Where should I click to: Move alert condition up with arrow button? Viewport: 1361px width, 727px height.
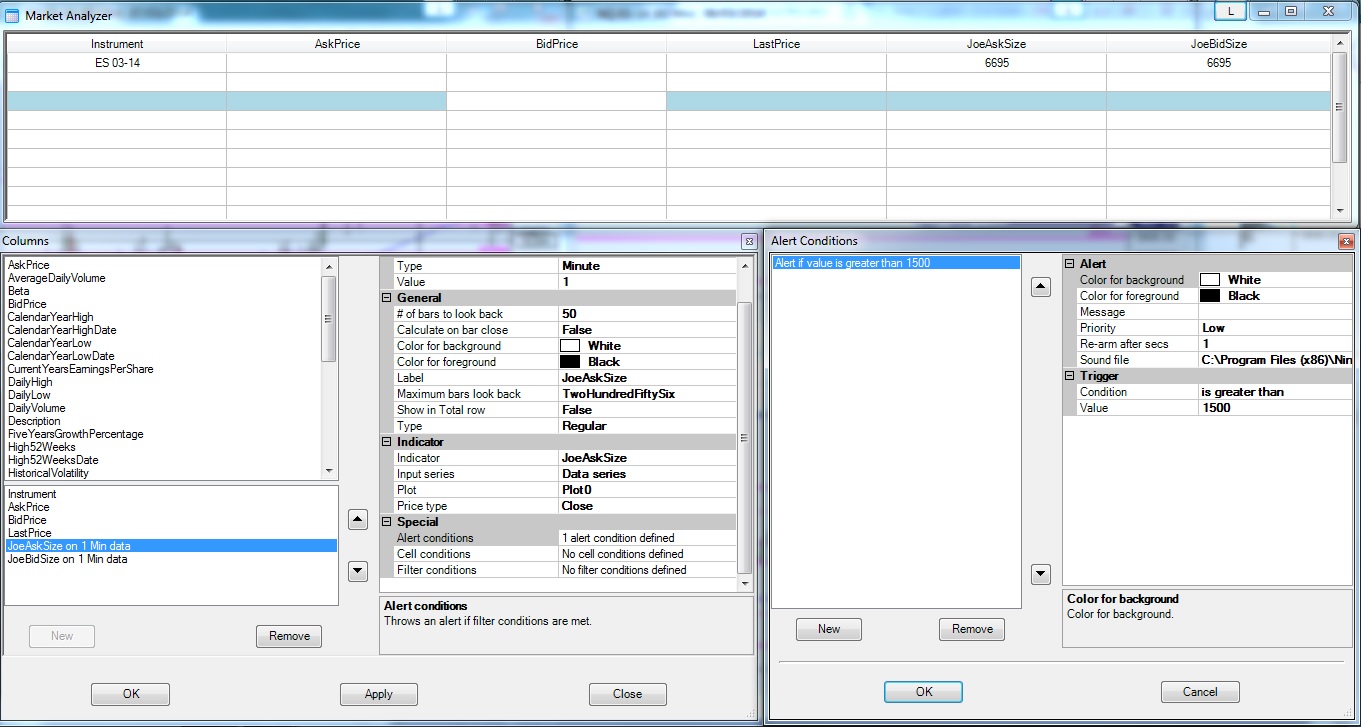1041,287
